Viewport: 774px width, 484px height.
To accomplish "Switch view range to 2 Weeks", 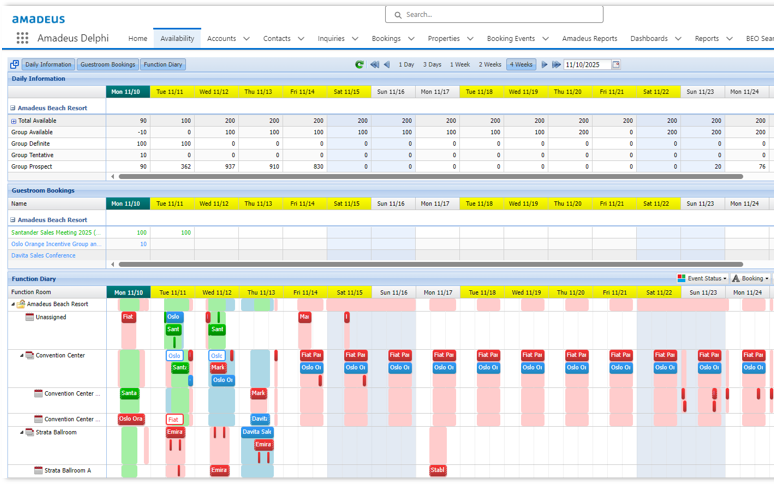I will (x=490, y=64).
